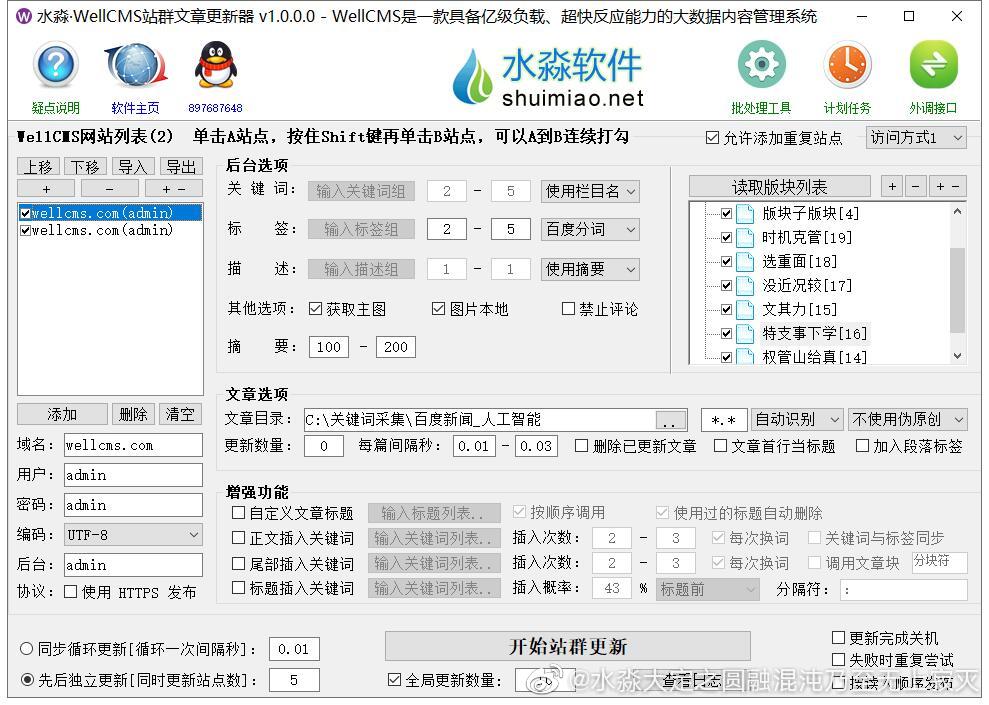Toggle 允许添加重复站点 checkbox
The image size is (989, 705).
(712, 137)
